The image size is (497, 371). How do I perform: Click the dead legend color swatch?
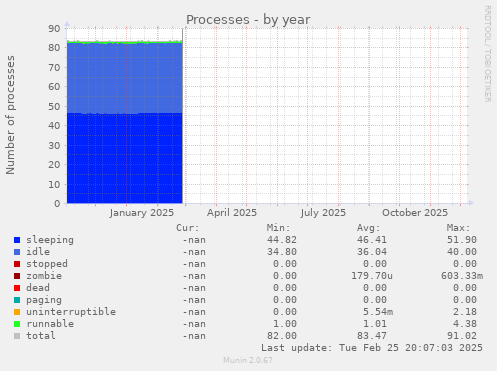coord(17,288)
